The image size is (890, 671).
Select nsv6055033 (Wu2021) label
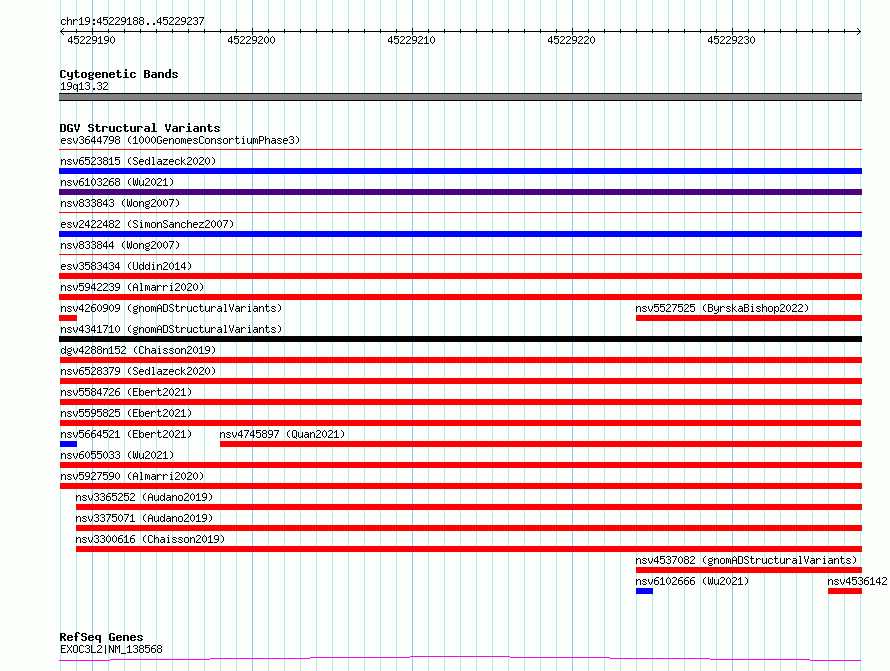pos(117,455)
